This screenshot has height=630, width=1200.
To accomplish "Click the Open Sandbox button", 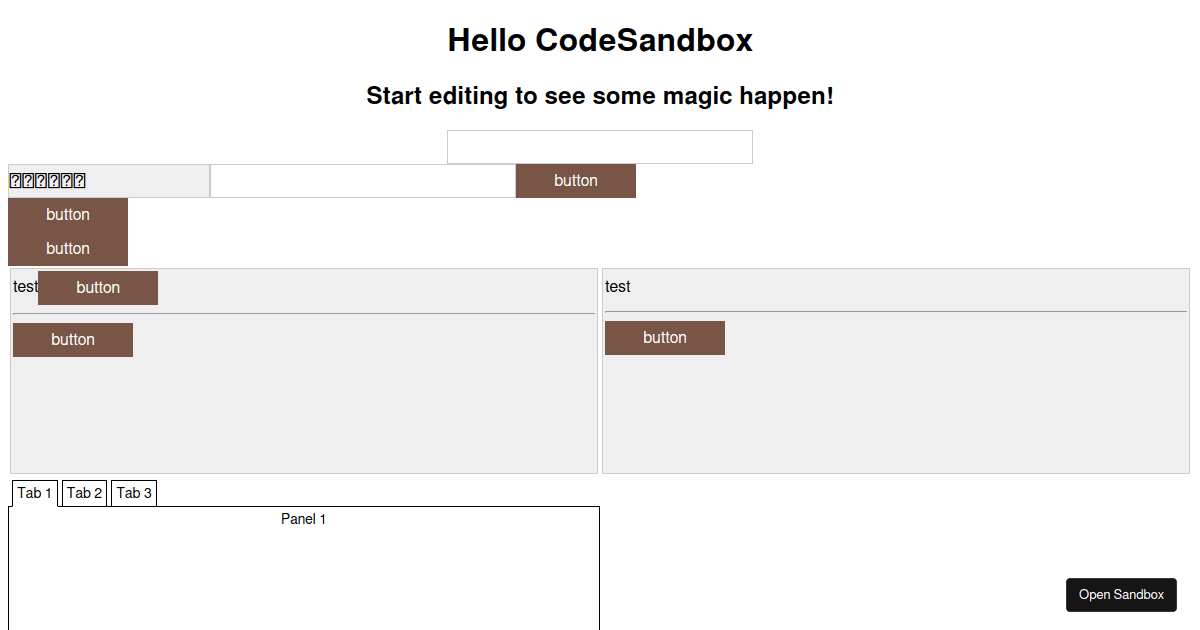I will coord(1121,594).
